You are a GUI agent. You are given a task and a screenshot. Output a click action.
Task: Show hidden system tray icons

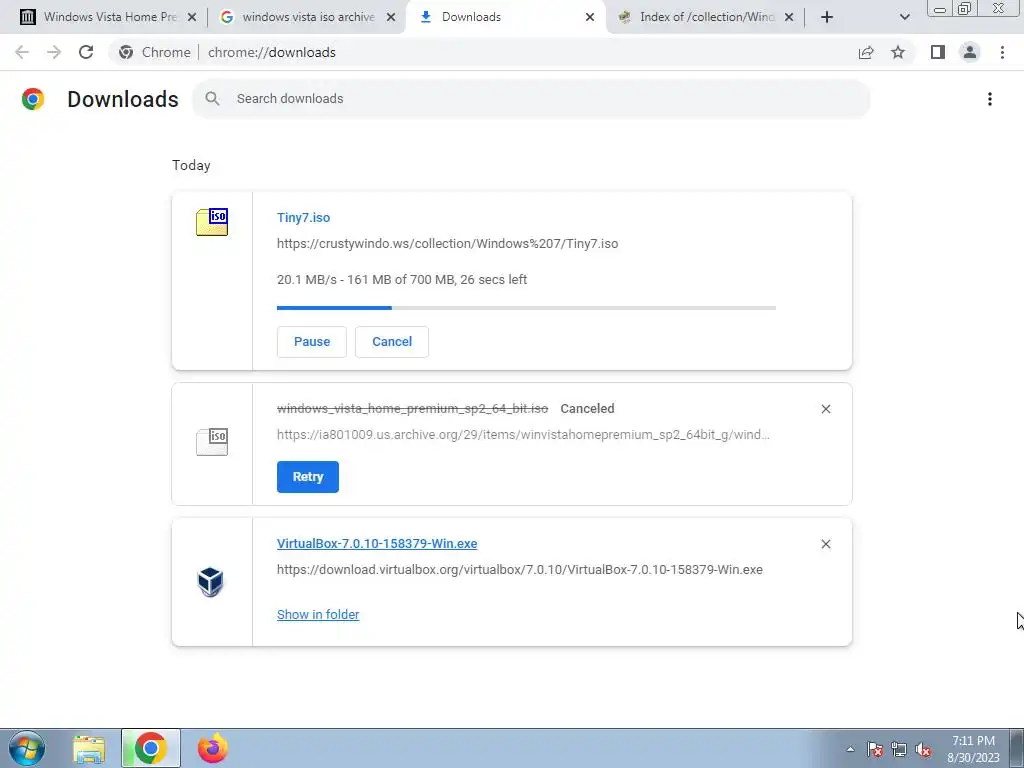pyautogui.click(x=850, y=749)
